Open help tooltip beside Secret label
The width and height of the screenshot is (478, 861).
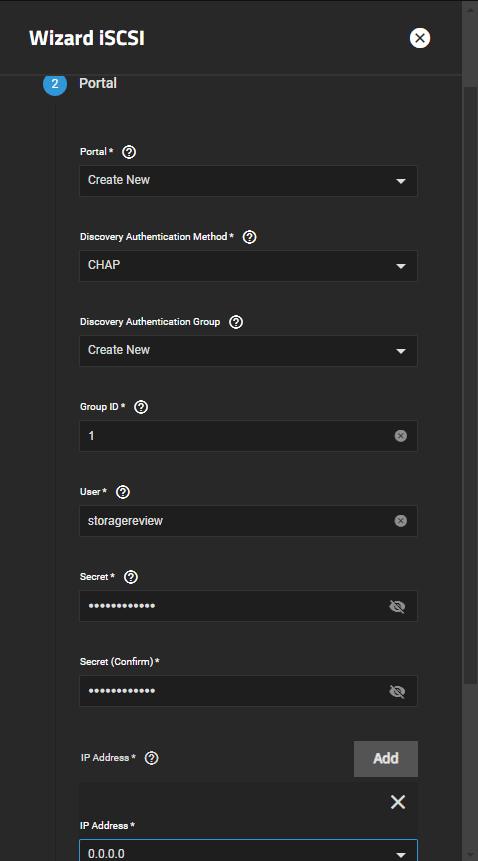[x=131, y=577]
